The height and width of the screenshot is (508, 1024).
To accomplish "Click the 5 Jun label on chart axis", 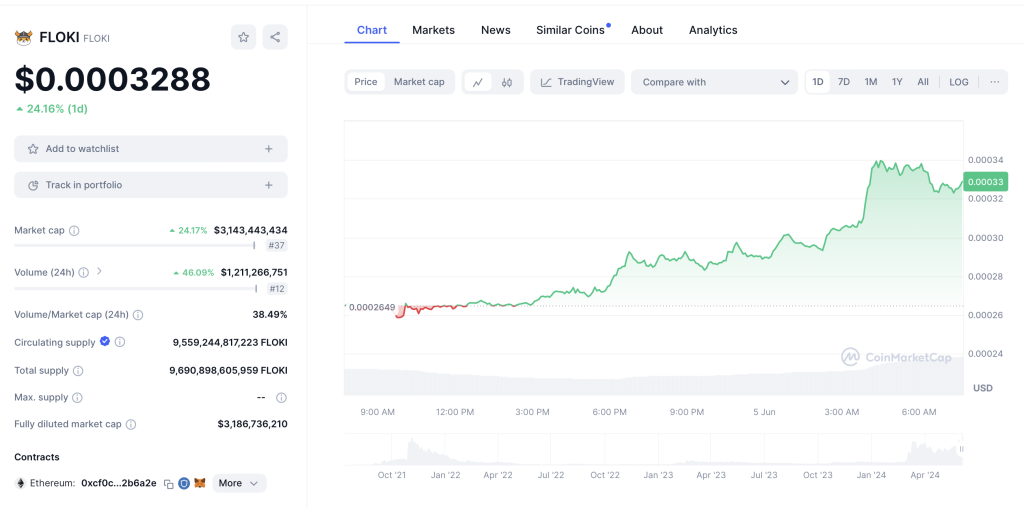I will click(764, 412).
